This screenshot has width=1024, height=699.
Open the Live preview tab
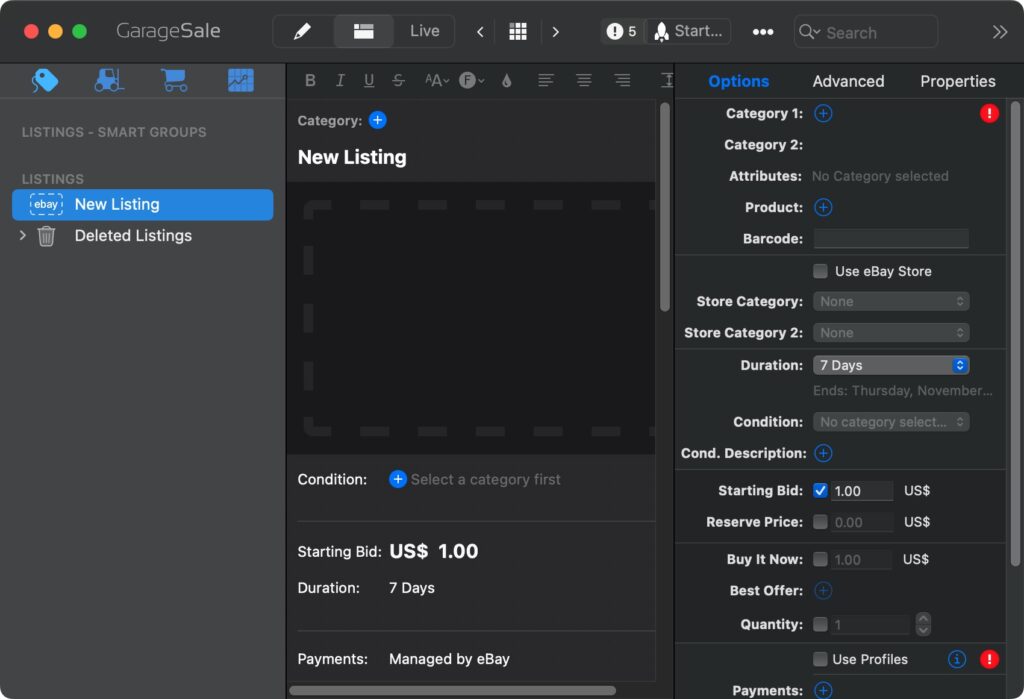point(423,31)
